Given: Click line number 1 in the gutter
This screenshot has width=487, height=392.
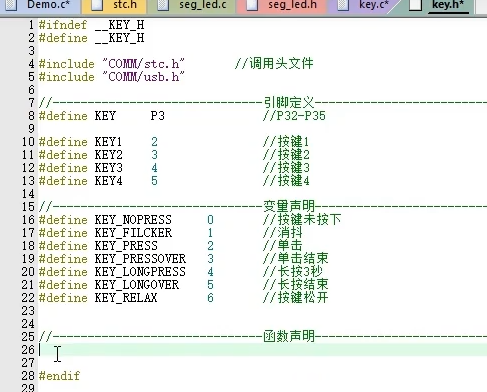Looking at the screenshot, I should (31, 25).
